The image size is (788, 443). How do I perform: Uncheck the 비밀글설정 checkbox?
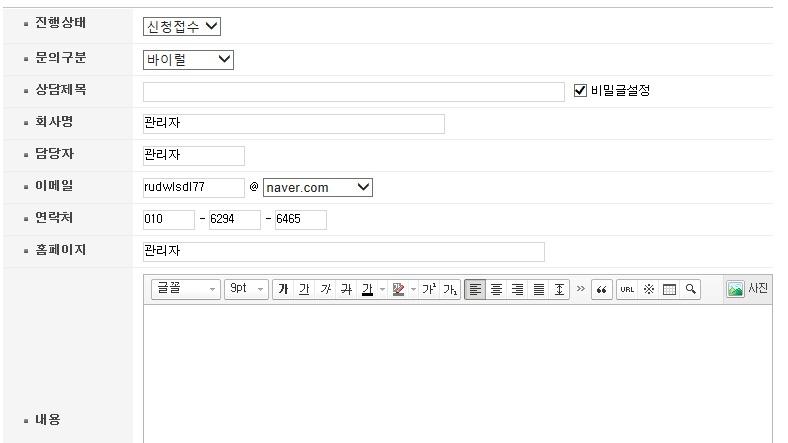(581, 91)
